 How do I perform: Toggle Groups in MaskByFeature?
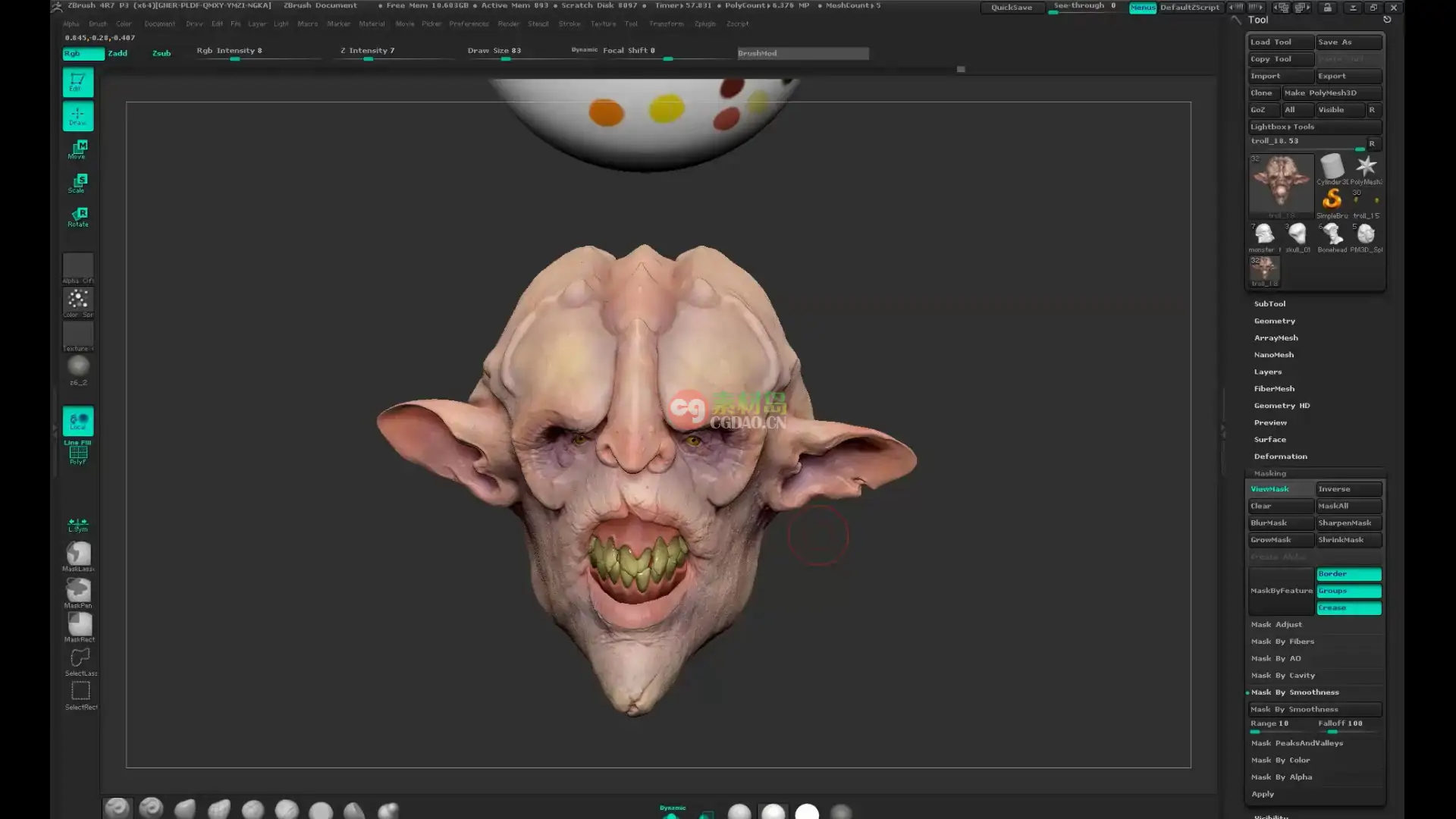pos(1348,591)
